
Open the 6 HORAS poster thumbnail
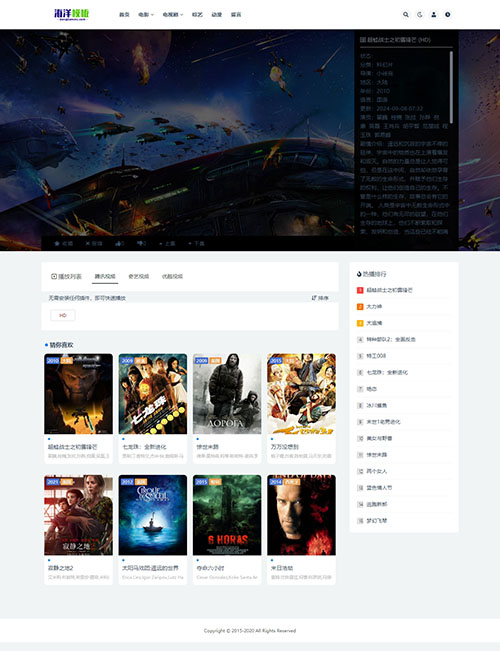(227, 515)
